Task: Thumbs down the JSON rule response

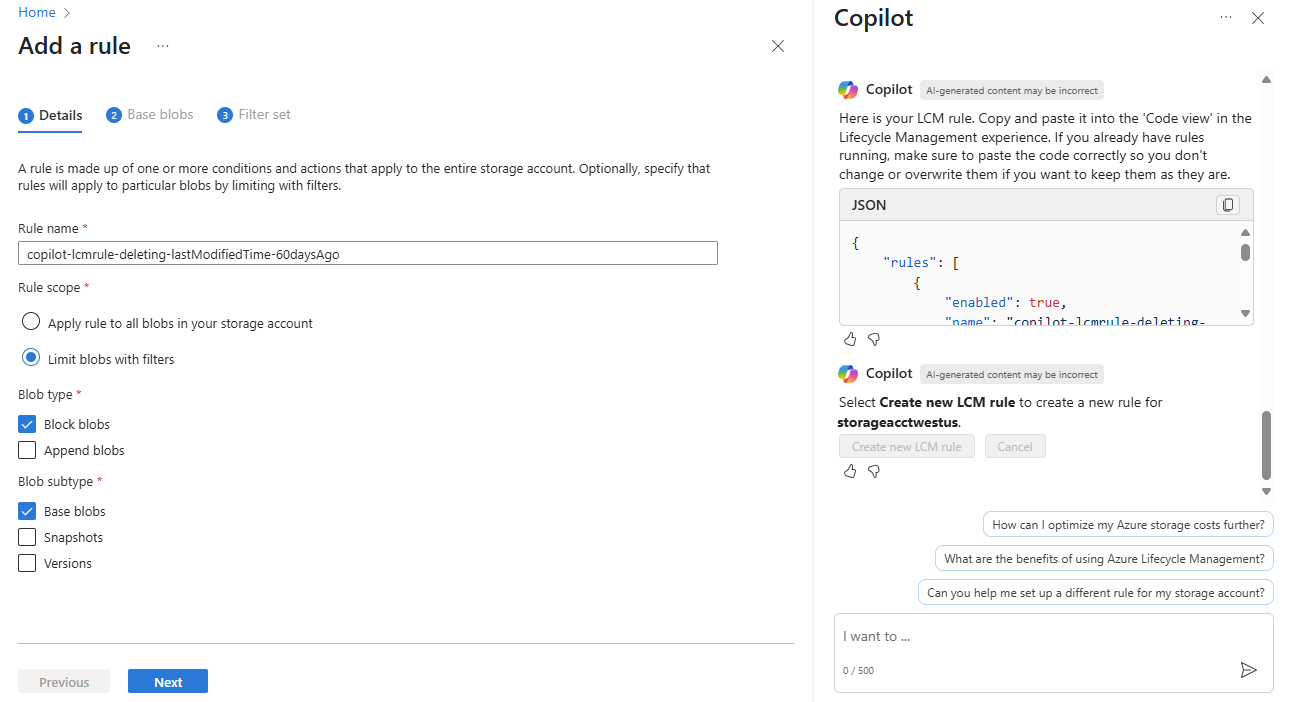Action: [874, 339]
